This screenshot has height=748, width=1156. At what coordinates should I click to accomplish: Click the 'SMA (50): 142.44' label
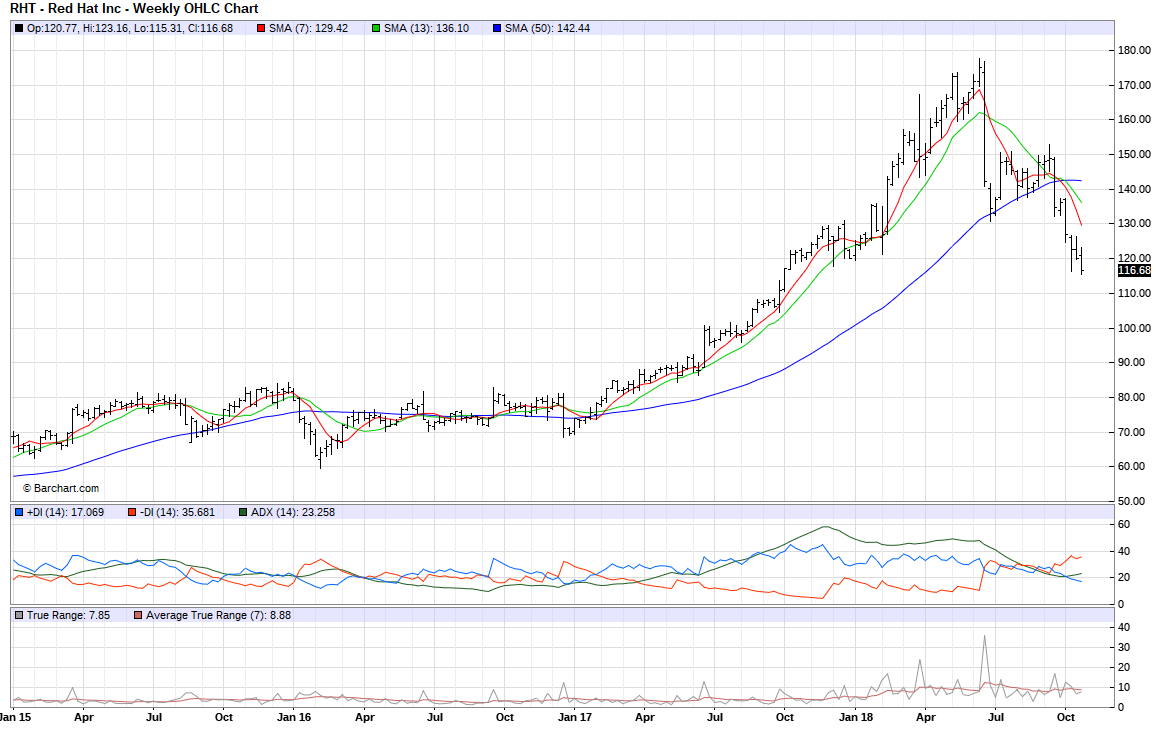(547, 29)
